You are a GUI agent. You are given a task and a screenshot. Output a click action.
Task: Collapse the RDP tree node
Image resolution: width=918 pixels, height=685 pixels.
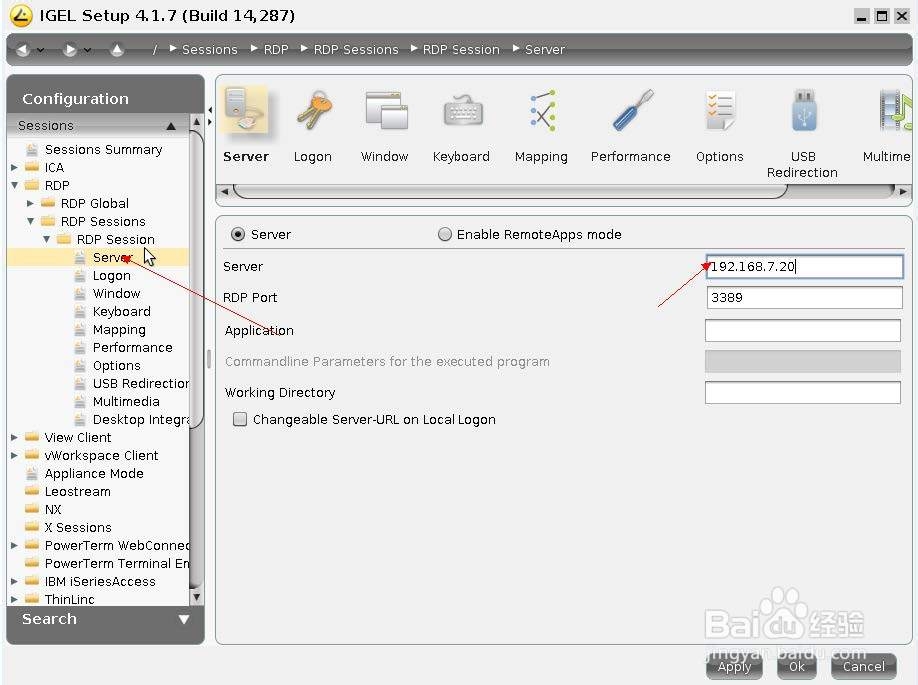click(x=15, y=186)
